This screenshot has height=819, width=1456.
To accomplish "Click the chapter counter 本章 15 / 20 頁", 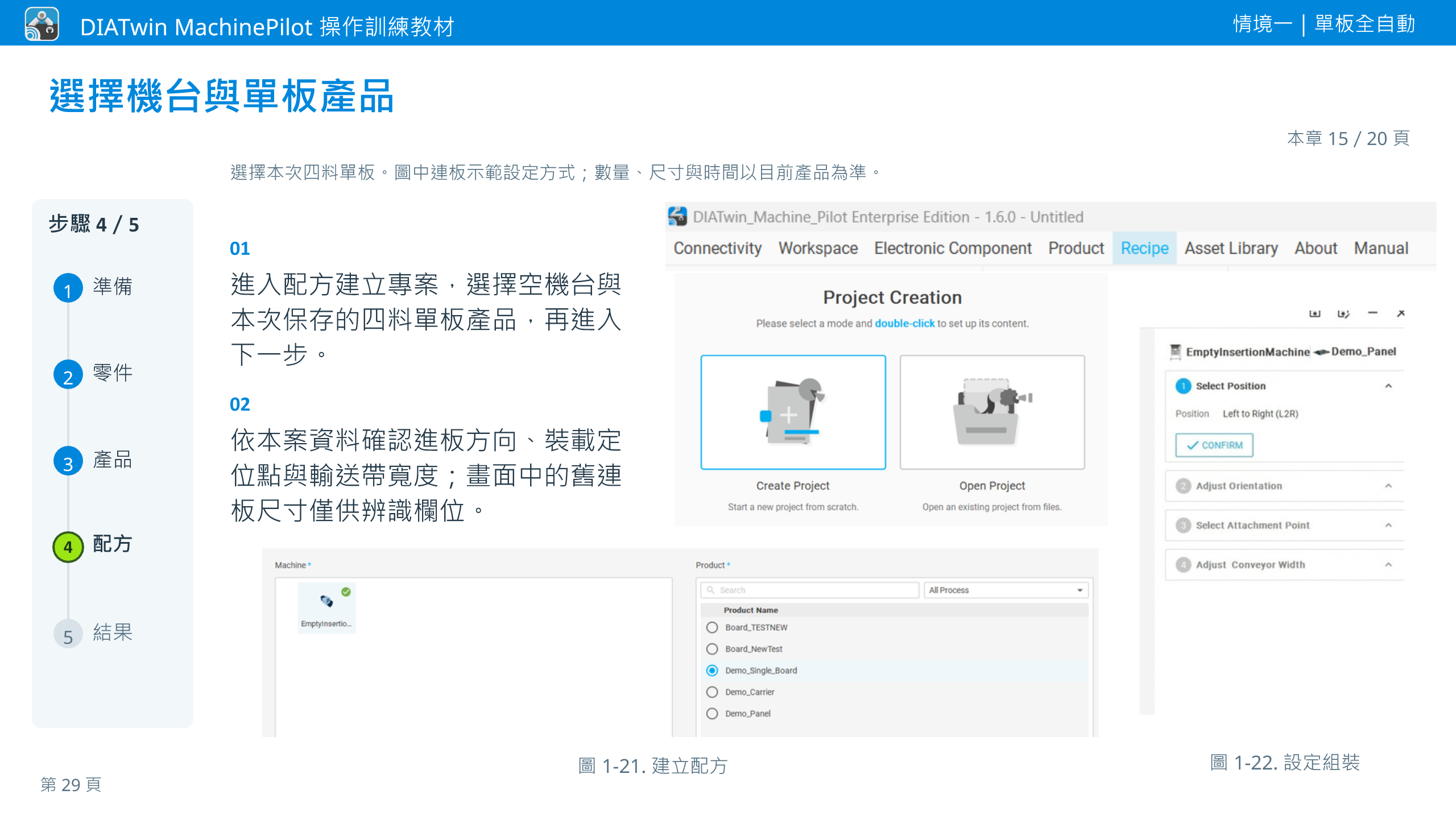I will 1348,138.
